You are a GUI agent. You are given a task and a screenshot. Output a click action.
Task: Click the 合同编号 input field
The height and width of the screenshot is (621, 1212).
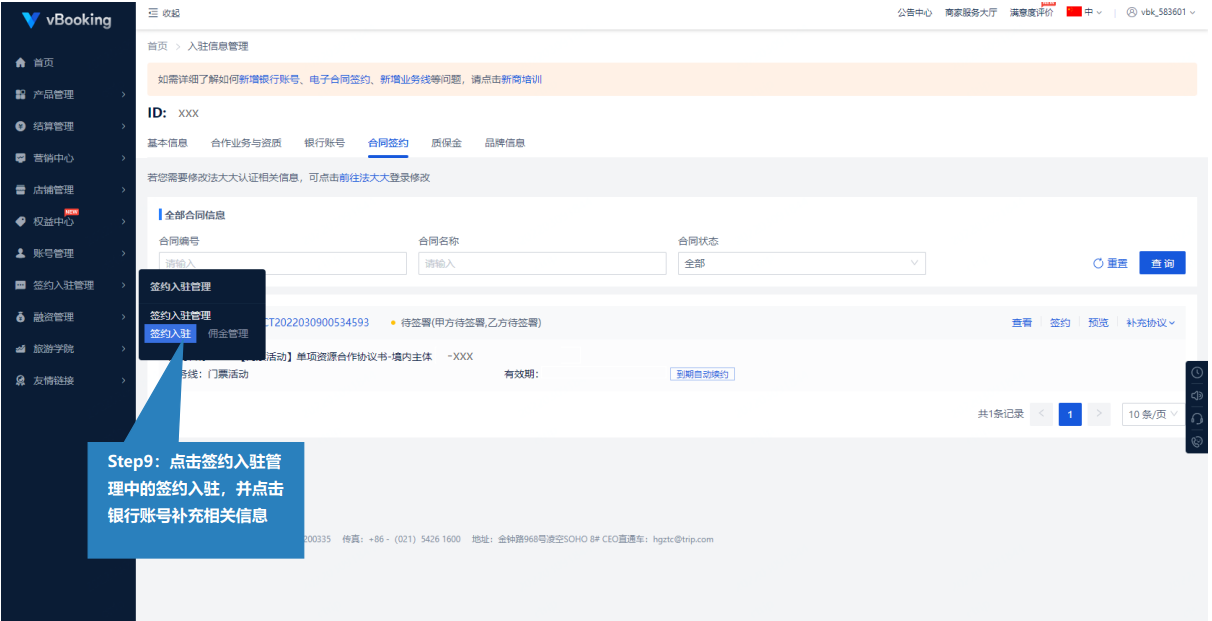(x=282, y=263)
